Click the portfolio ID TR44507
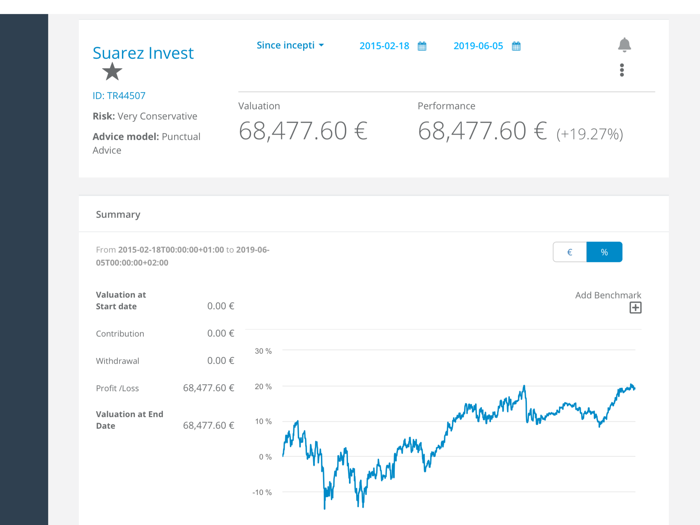Viewport: 700px width, 525px height. tap(119, 96)
